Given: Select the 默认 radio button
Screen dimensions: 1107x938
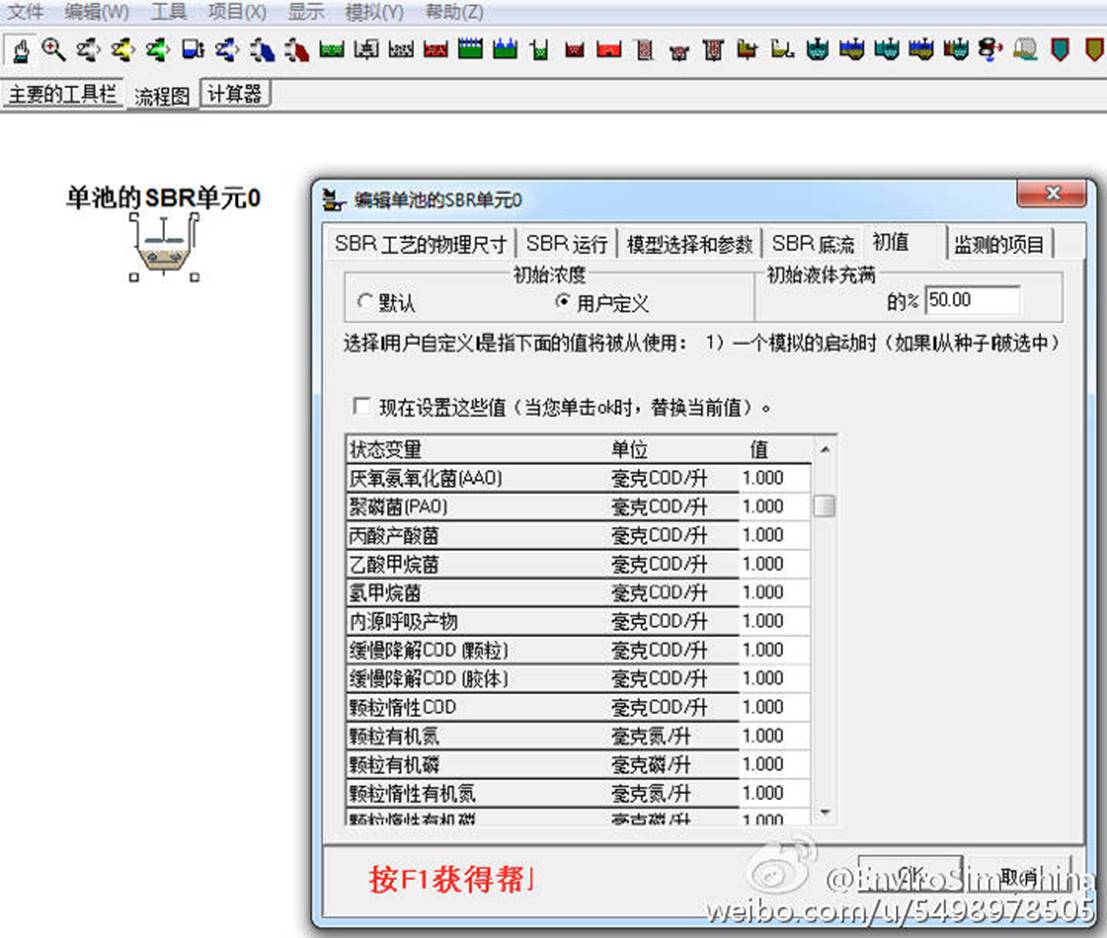Looking at the screenshot, I should [x=365, y=301].
